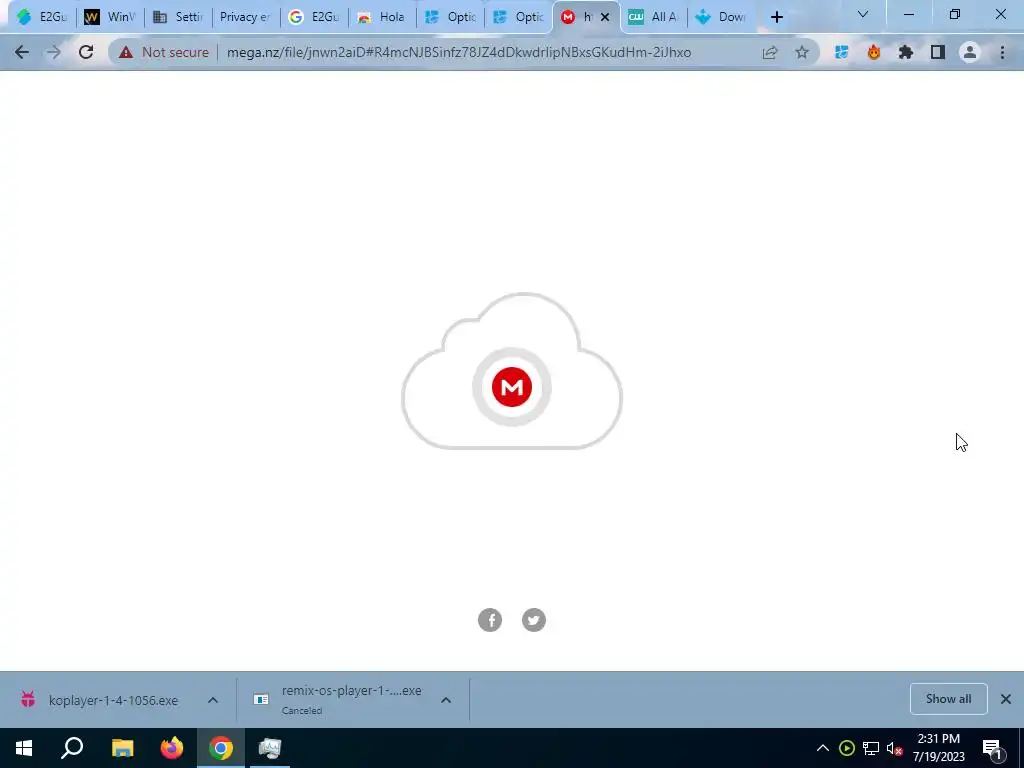Close the active MEGA tab
Image resolution: width=1024 pixels, height=768 pixels.
pos(605,17)
